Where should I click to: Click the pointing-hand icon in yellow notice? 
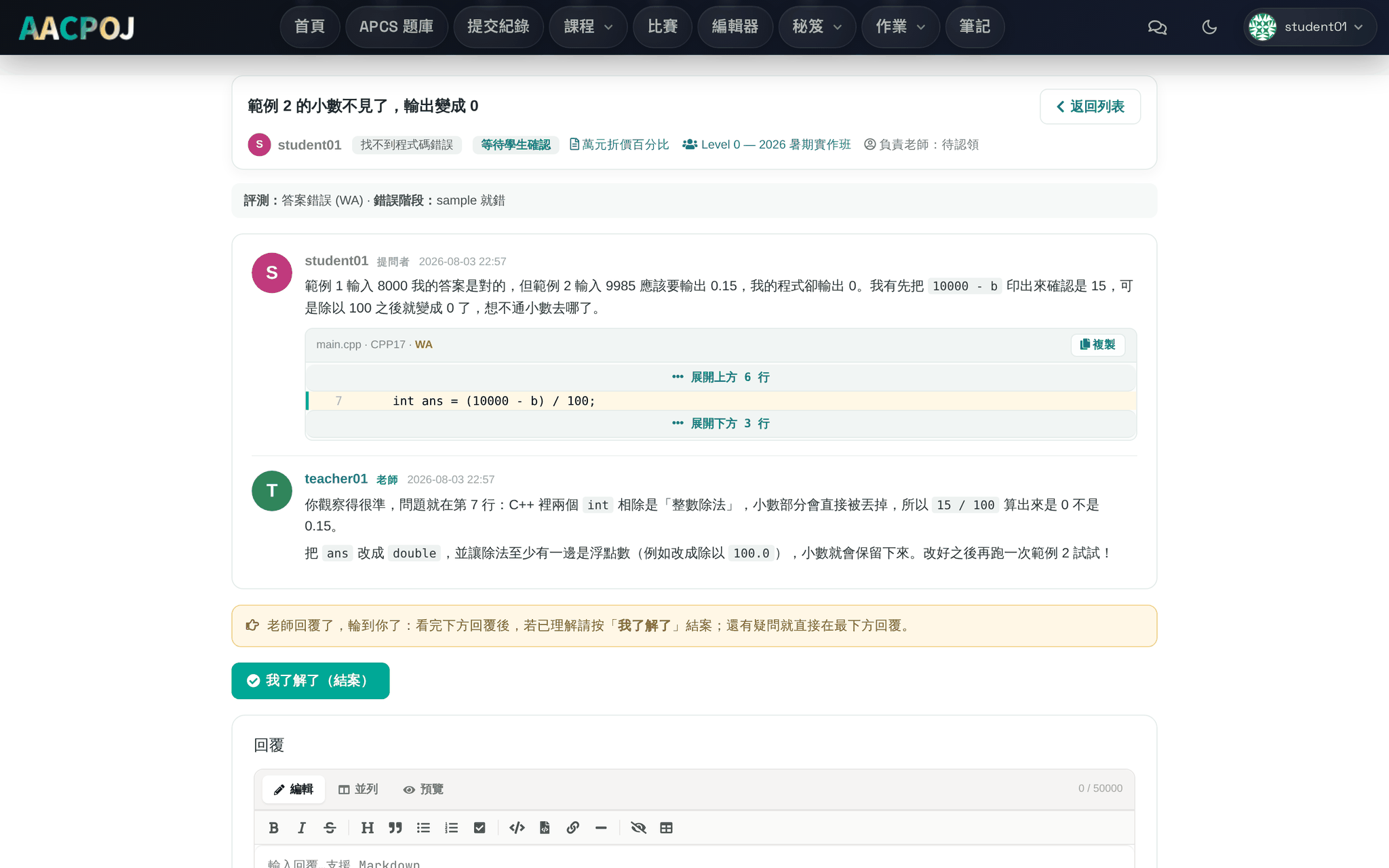pos(252,625)
